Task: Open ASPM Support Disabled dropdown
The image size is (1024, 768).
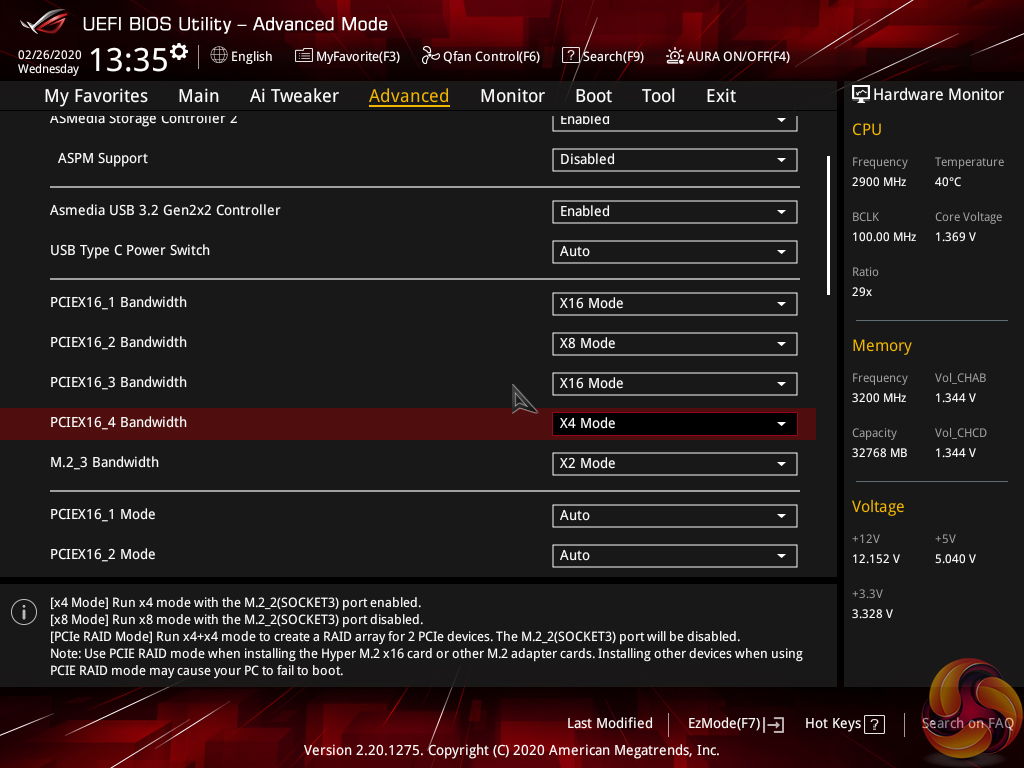Action: (x=674, y=159)
